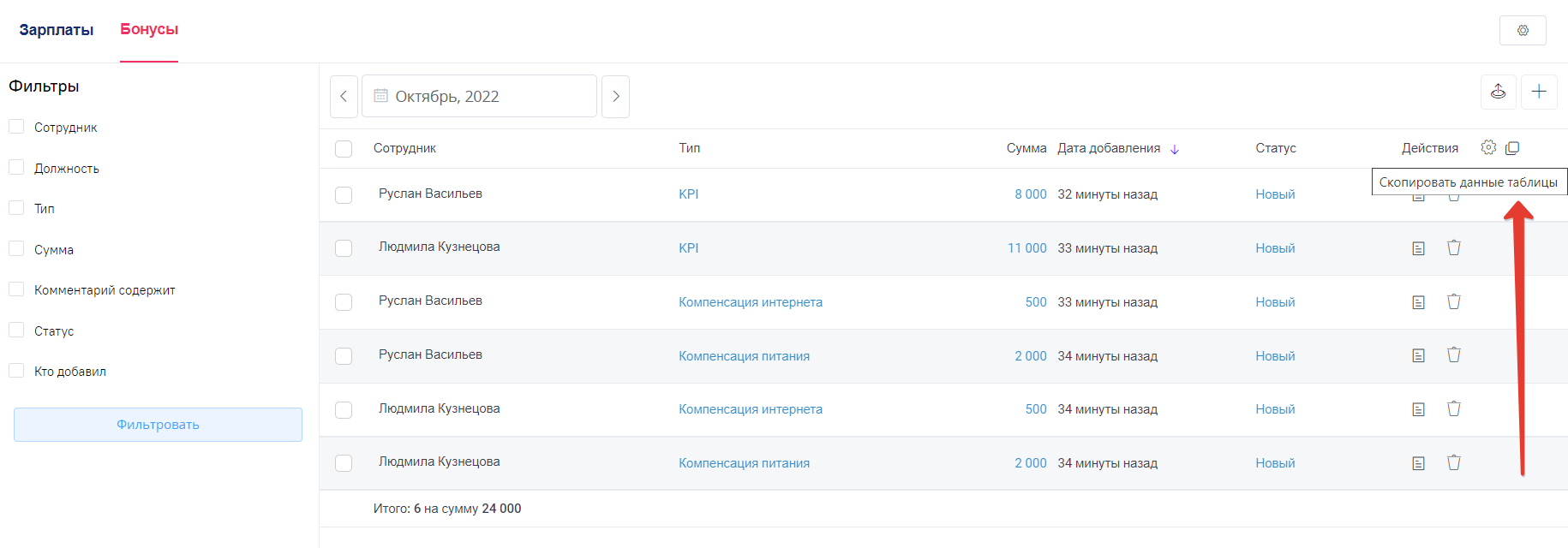Add new bonus with plus icon
The height and width of the screenshot is (548, 1568).
pos(1539,92)
